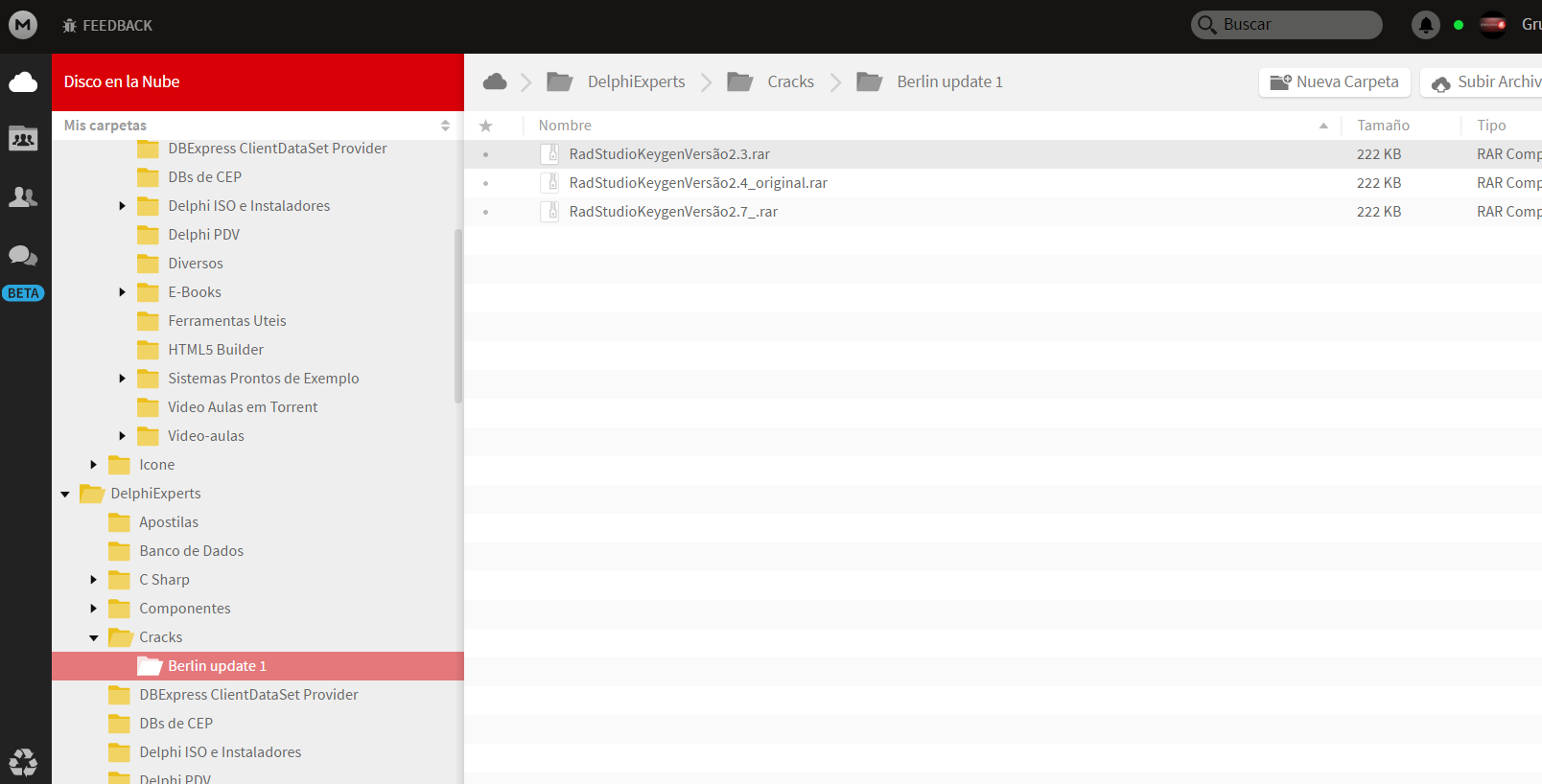Expand the Delphi ISO e Instaladores folder

coord(122,206)
